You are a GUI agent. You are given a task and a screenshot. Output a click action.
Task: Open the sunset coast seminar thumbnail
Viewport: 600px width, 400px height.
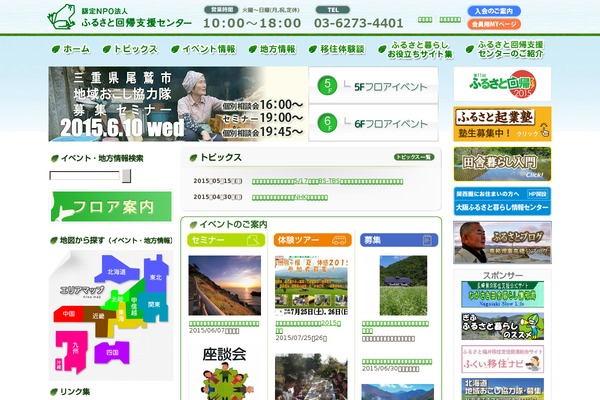(x=225, y=286)
